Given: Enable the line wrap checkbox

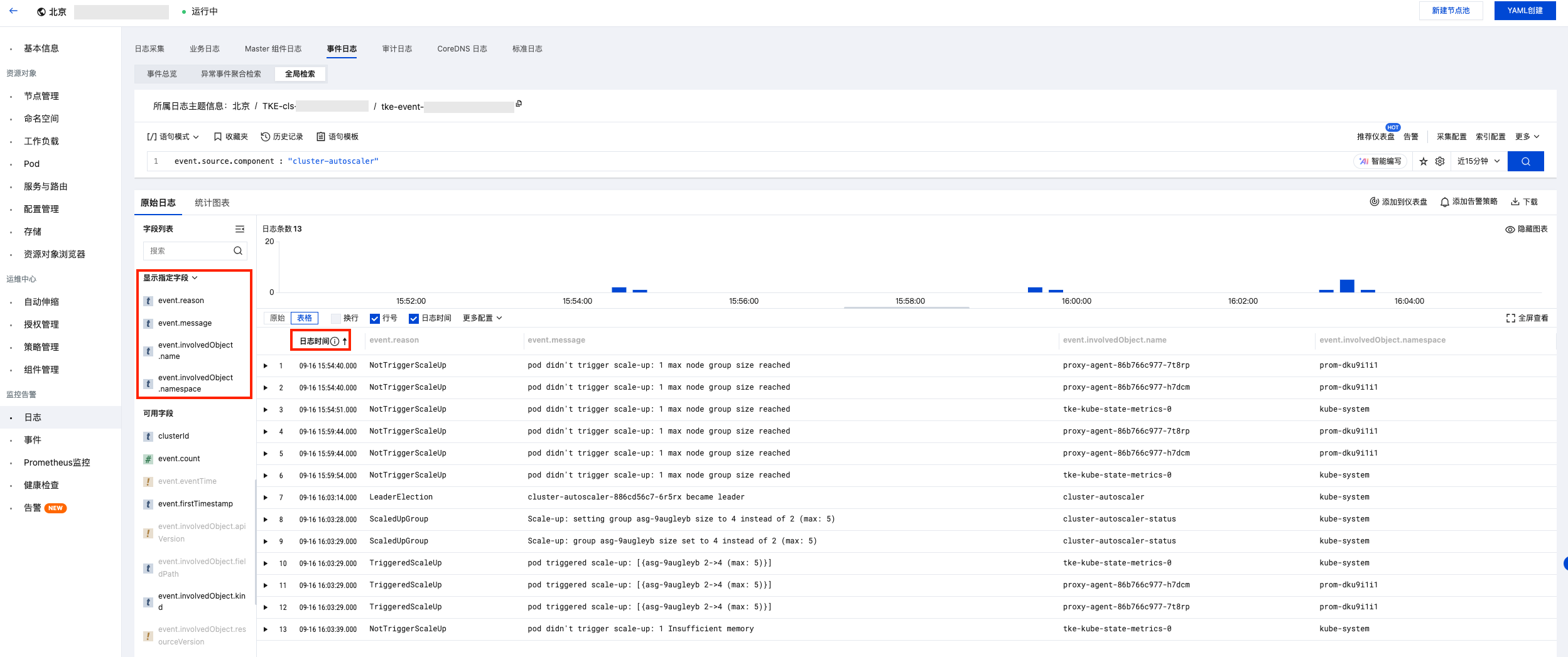Looking at the screenshot, I should pos(336,319).
